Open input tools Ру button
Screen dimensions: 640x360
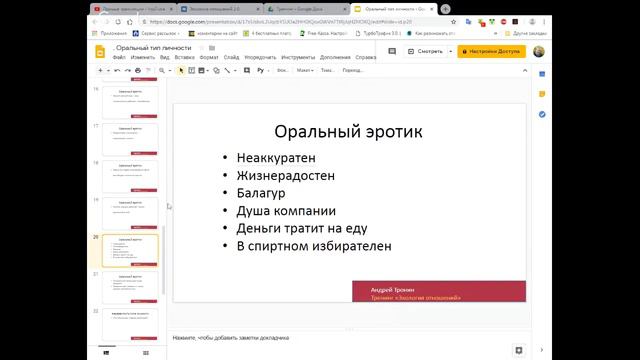(260, 71)
